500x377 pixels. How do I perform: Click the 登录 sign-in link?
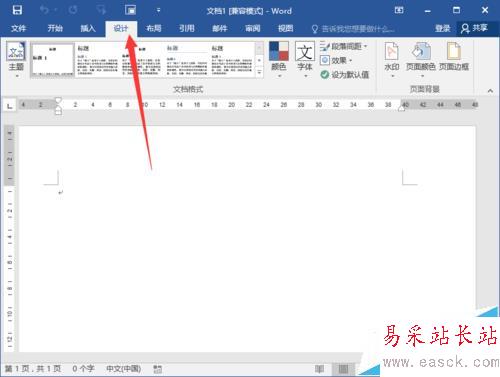pyautogui.click(x=443, y=29)
